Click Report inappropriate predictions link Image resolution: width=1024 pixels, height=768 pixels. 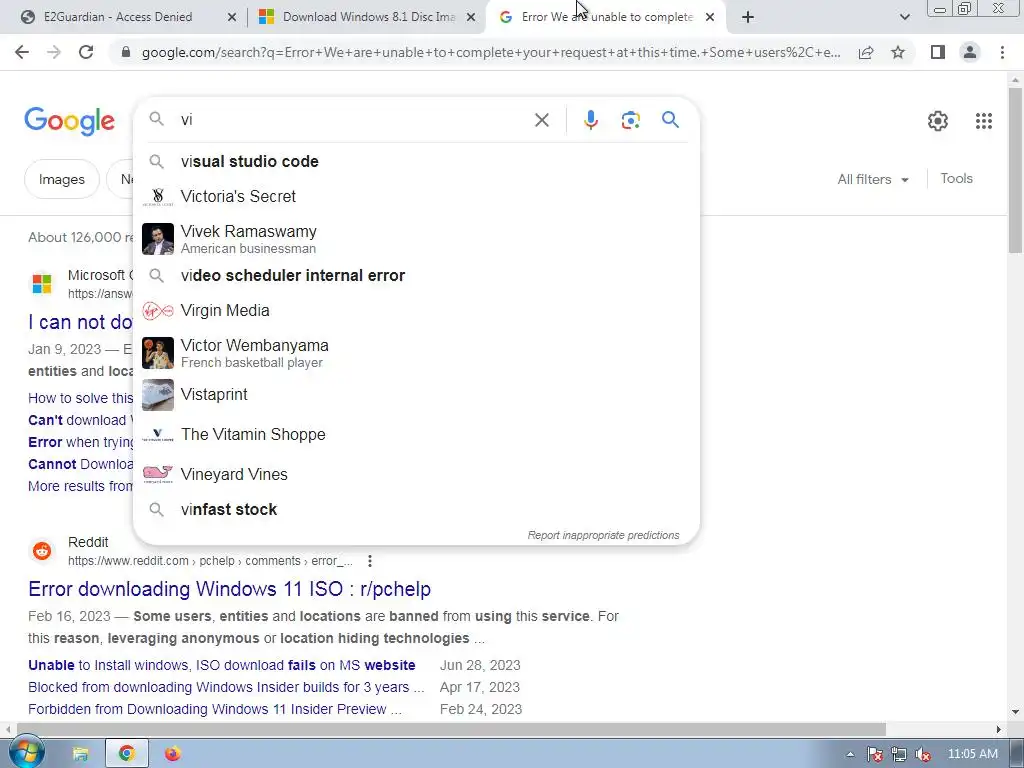tap(603, 536)
